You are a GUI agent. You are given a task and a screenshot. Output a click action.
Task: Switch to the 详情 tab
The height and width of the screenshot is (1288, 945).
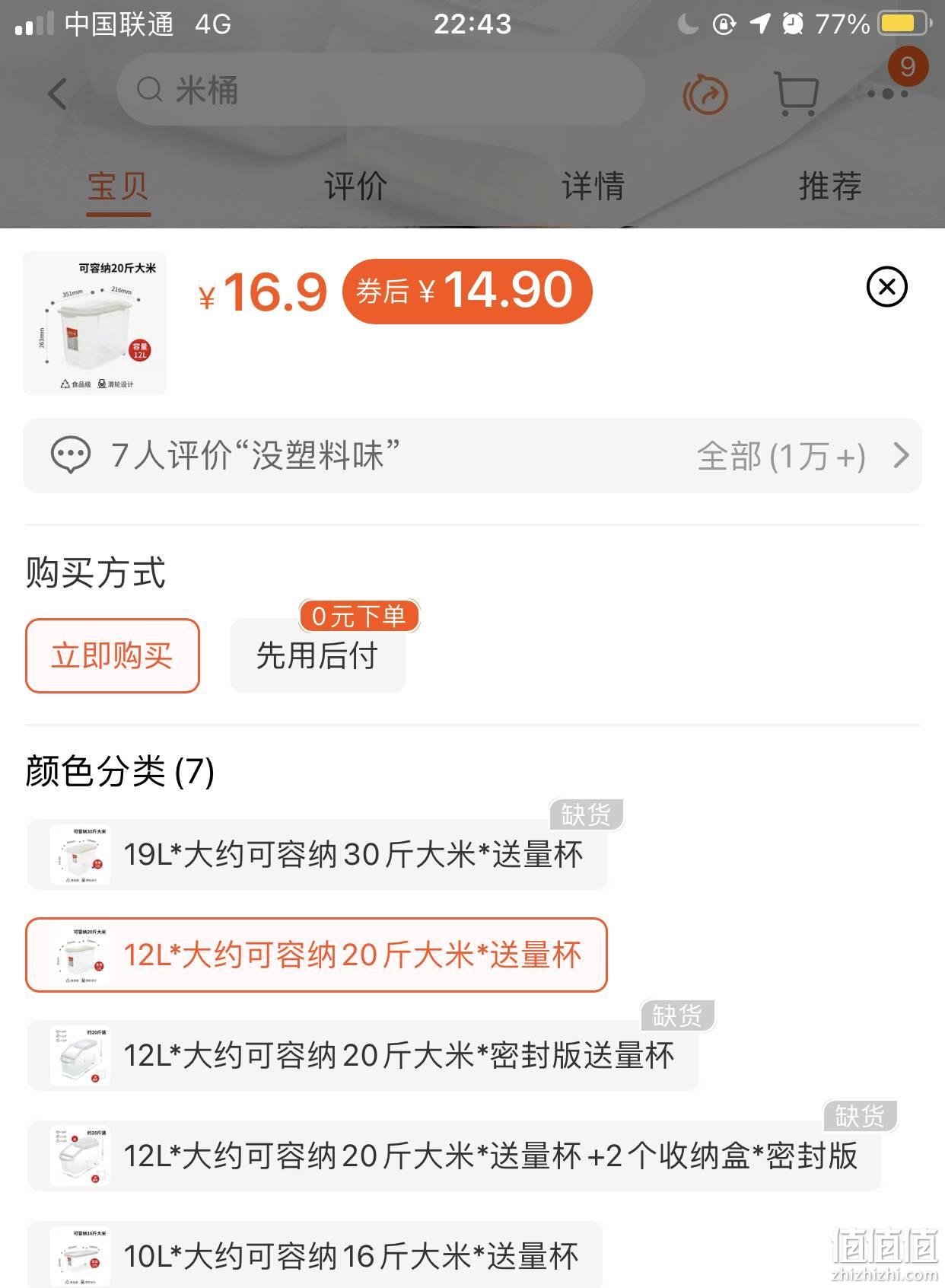click(x=593, y=187)
